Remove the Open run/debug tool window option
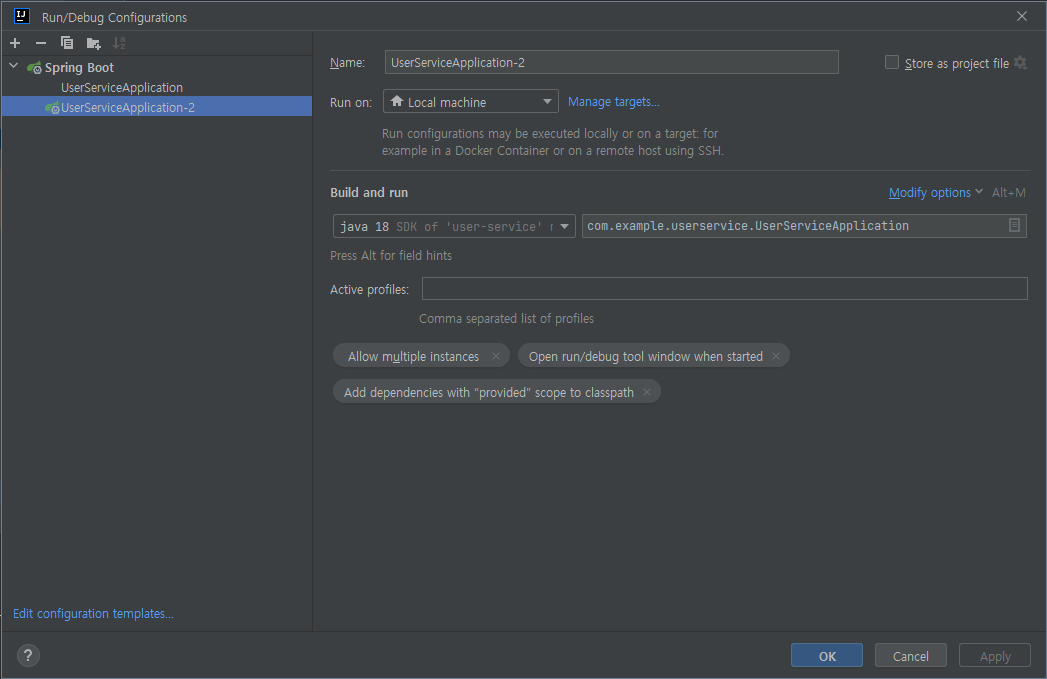The width and height of the screenshot is (1047, 679). point(775,357)
